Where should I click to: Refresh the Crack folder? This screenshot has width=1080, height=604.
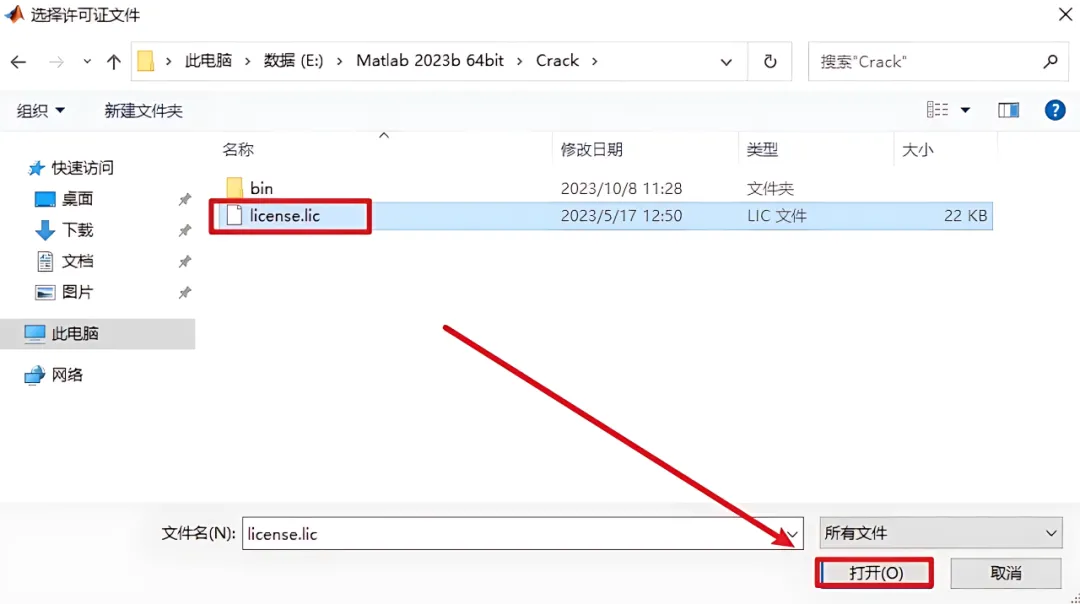(770, 61)
